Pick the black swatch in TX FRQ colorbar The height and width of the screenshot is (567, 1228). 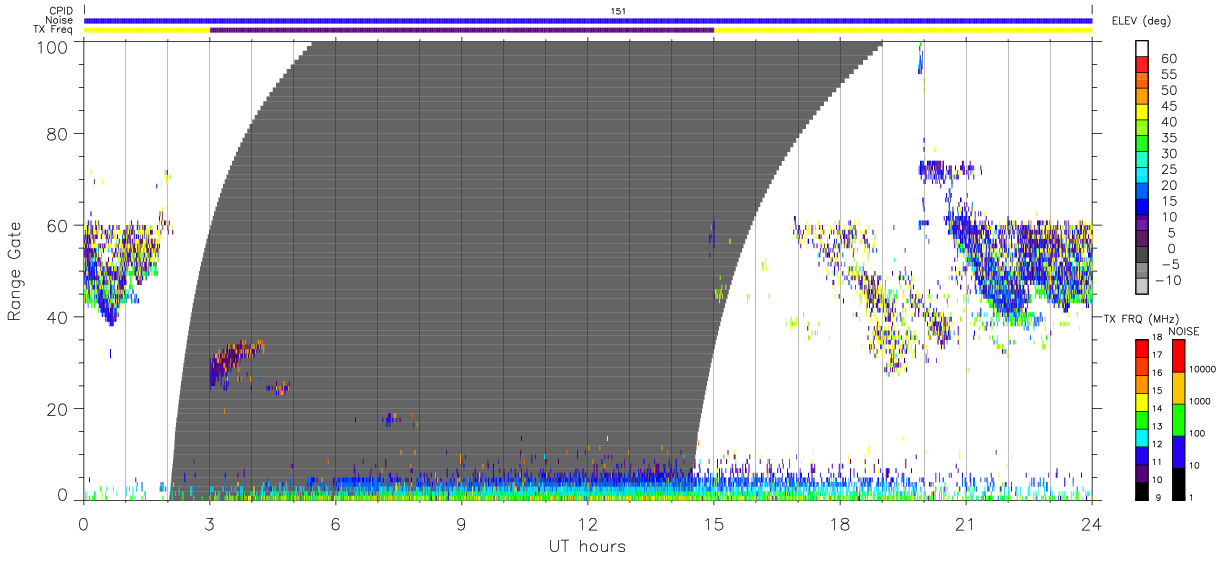[x=1141, y=490]
